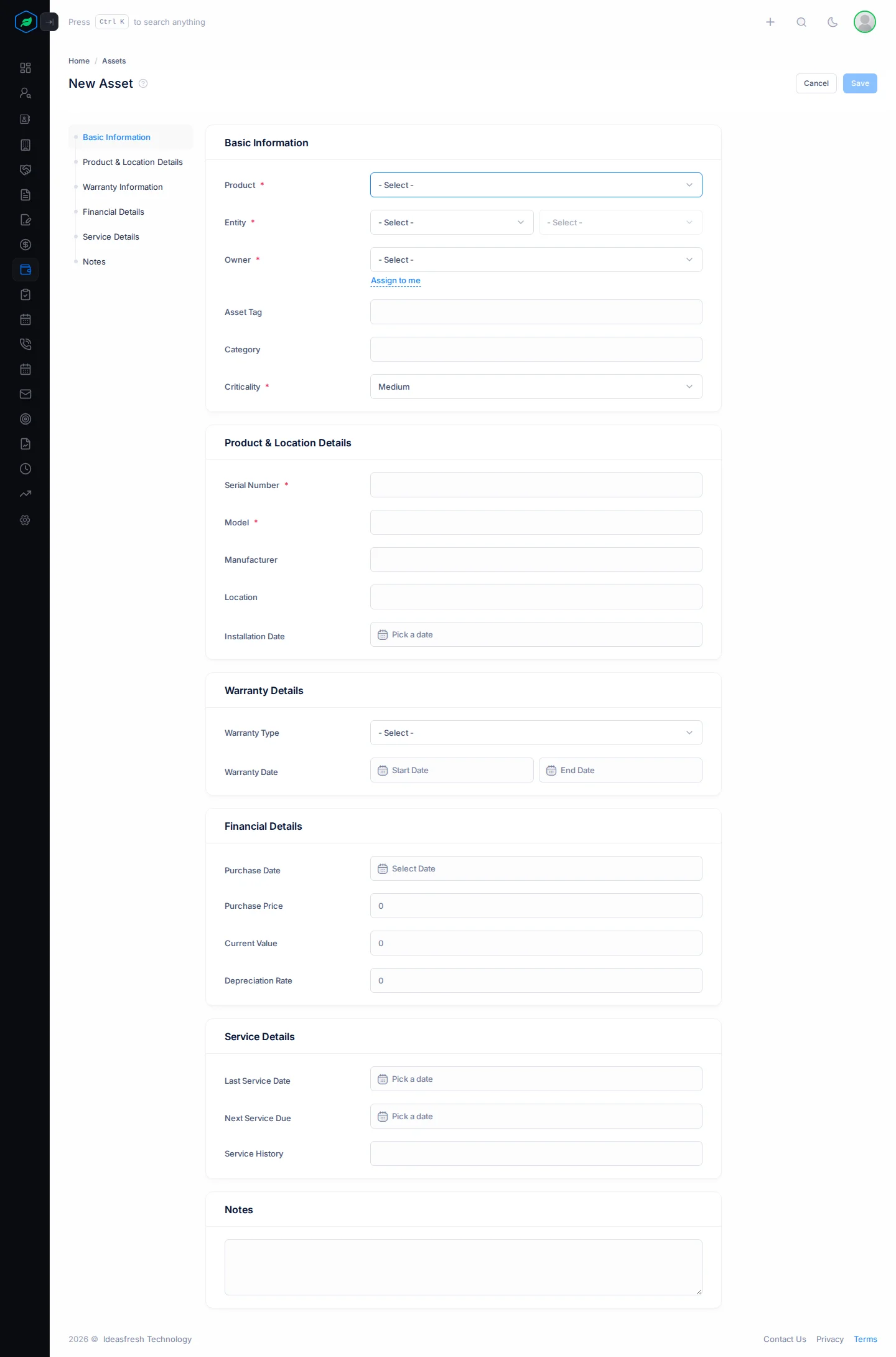Screen dimensions: 896x1357
Task: Click the Serial Number input field
Action: [x=536, y=485]
